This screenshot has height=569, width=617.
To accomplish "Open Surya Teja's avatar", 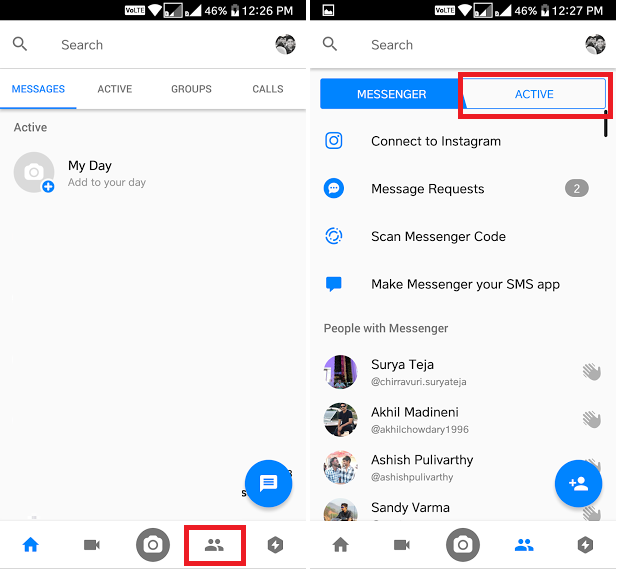I will click(341, 372).
